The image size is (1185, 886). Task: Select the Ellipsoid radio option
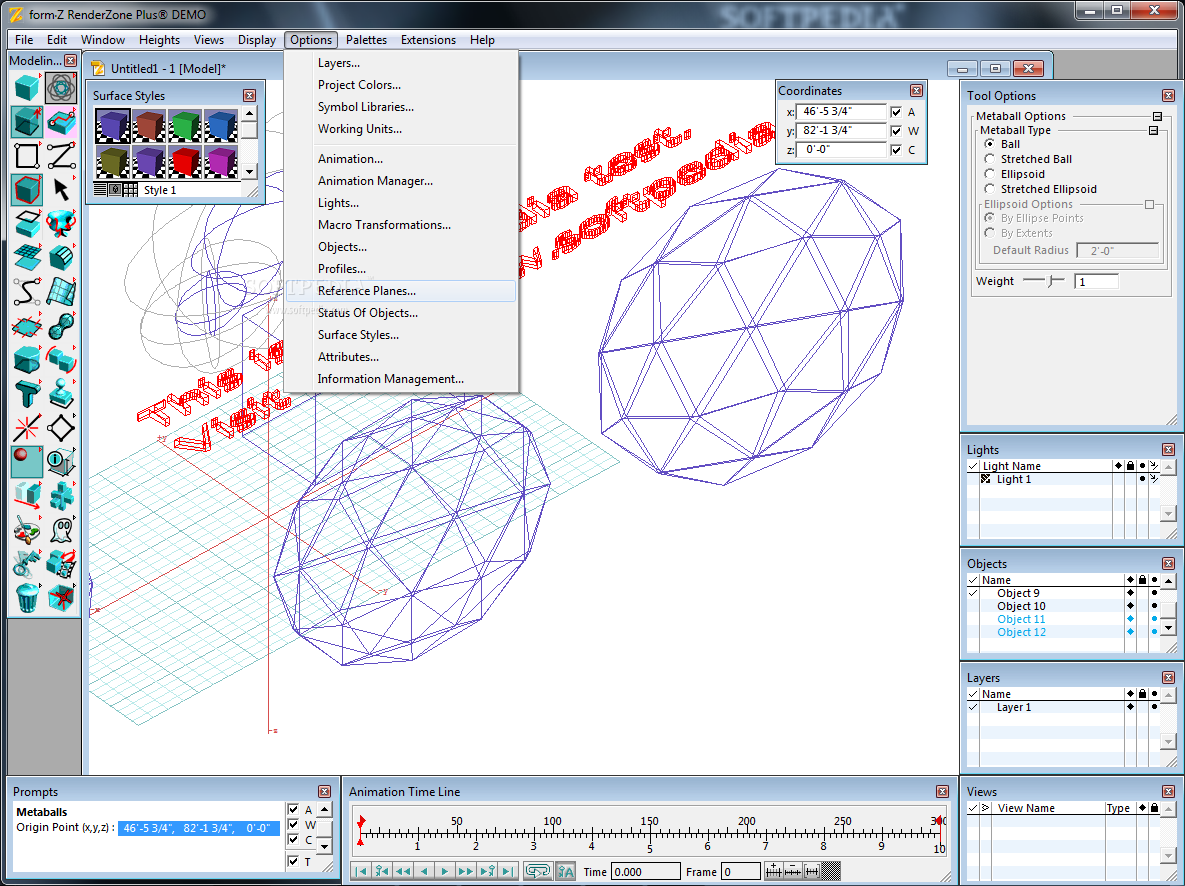pyautogui.click(x=989, y=174)
